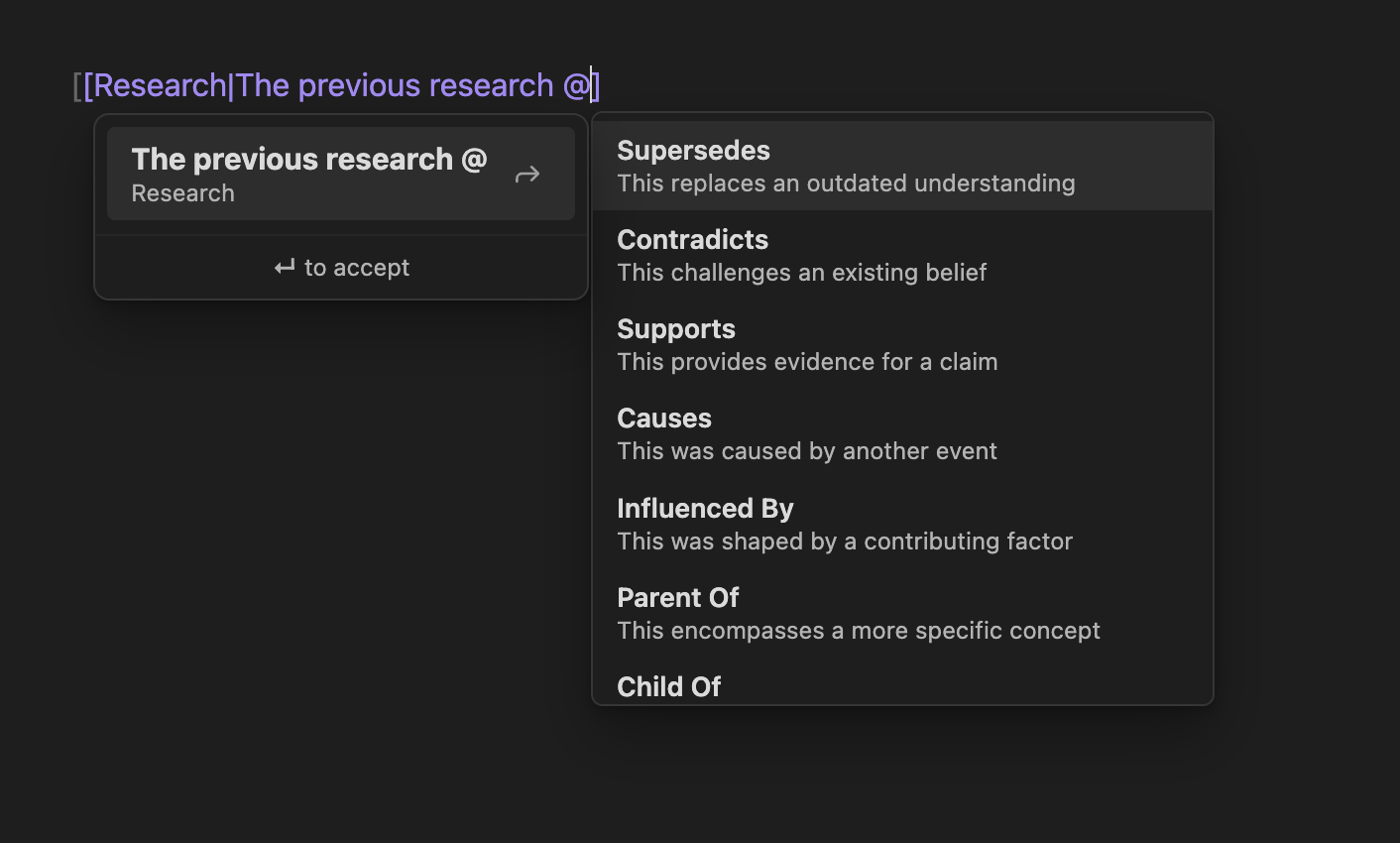Click the closing bracket after the @ symbol
The width and height of the screenshot is (1400, 843).
tap(597, 86)
